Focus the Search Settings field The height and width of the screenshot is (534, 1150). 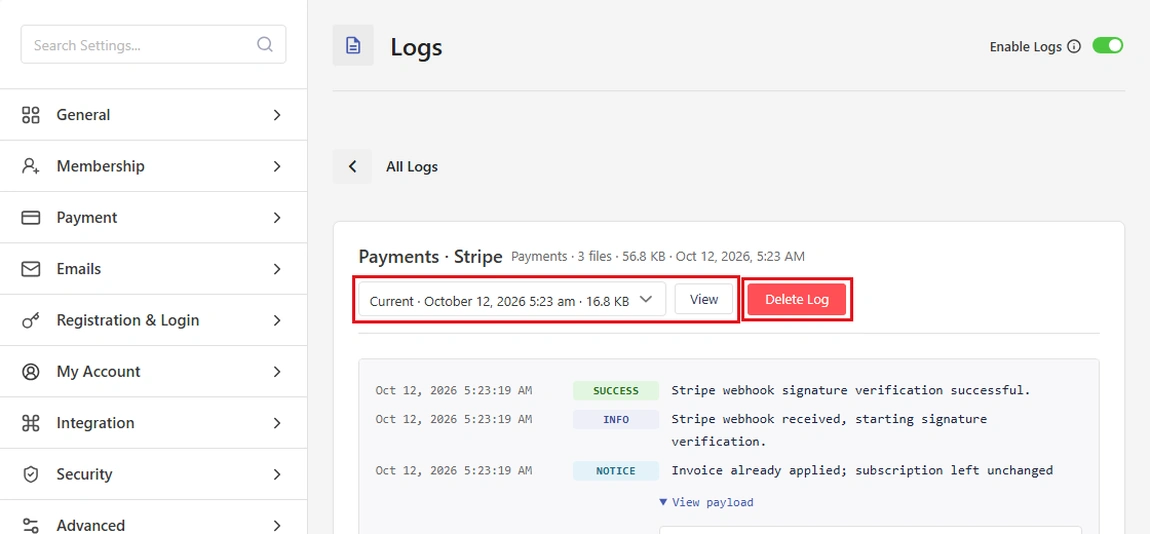coord(153,45)
